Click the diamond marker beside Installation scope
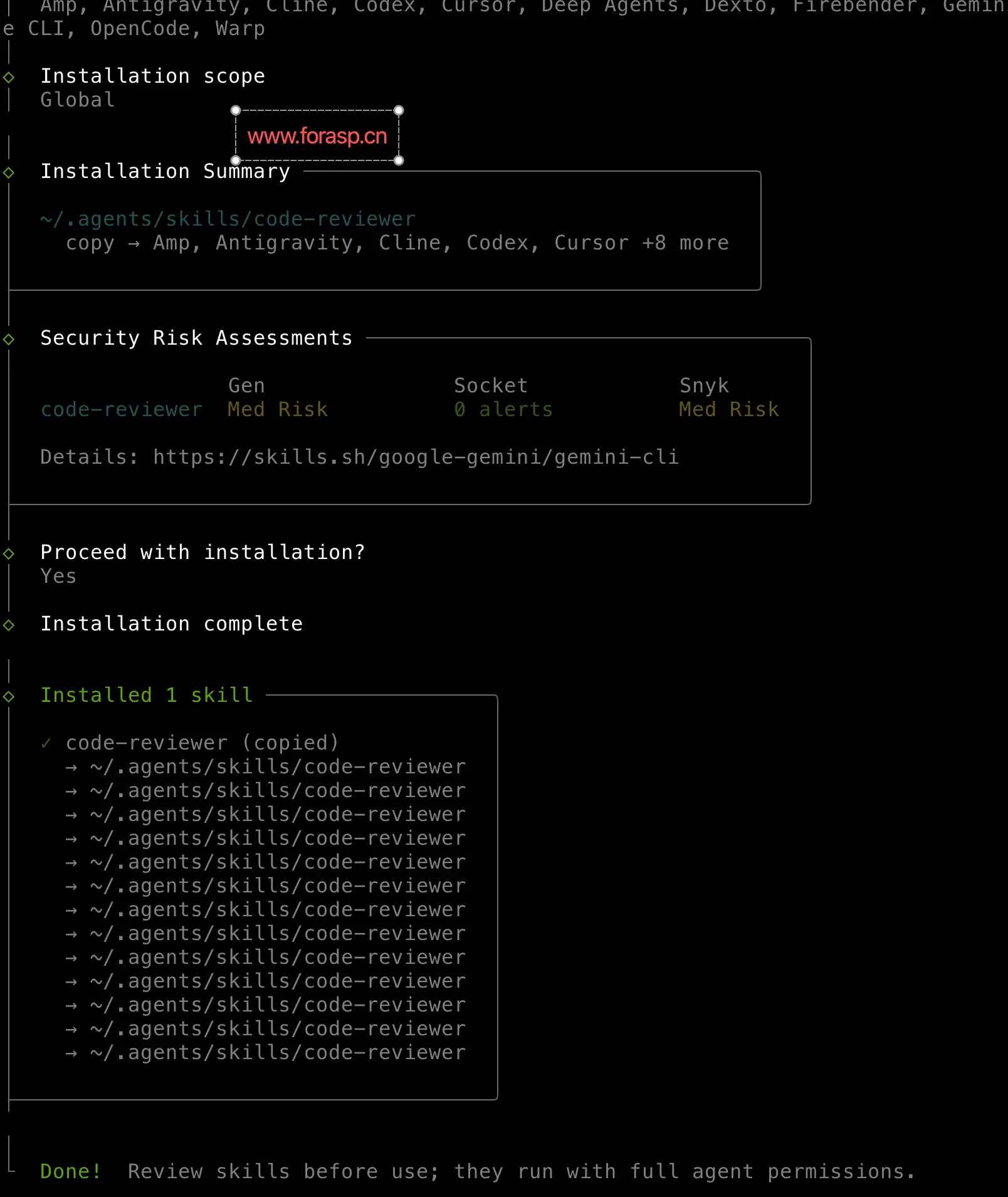Image resolution: width=1008 pixels, height=1197 pixels. (9, 77)
